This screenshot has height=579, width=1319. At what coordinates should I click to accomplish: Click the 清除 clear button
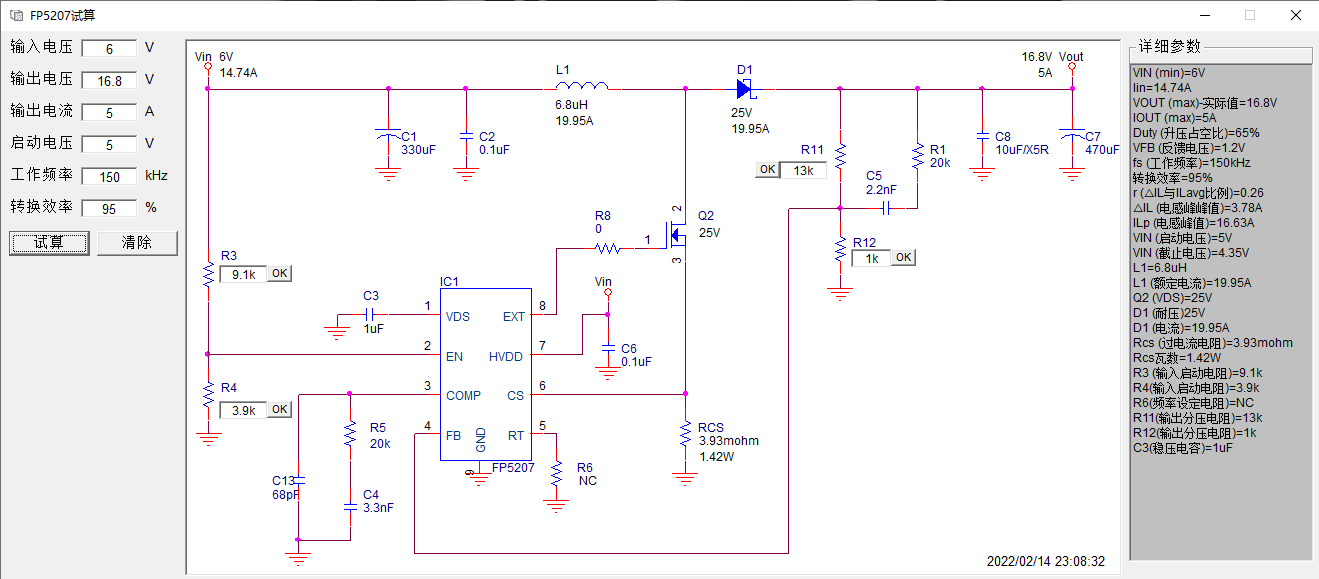tap(137, 243)
